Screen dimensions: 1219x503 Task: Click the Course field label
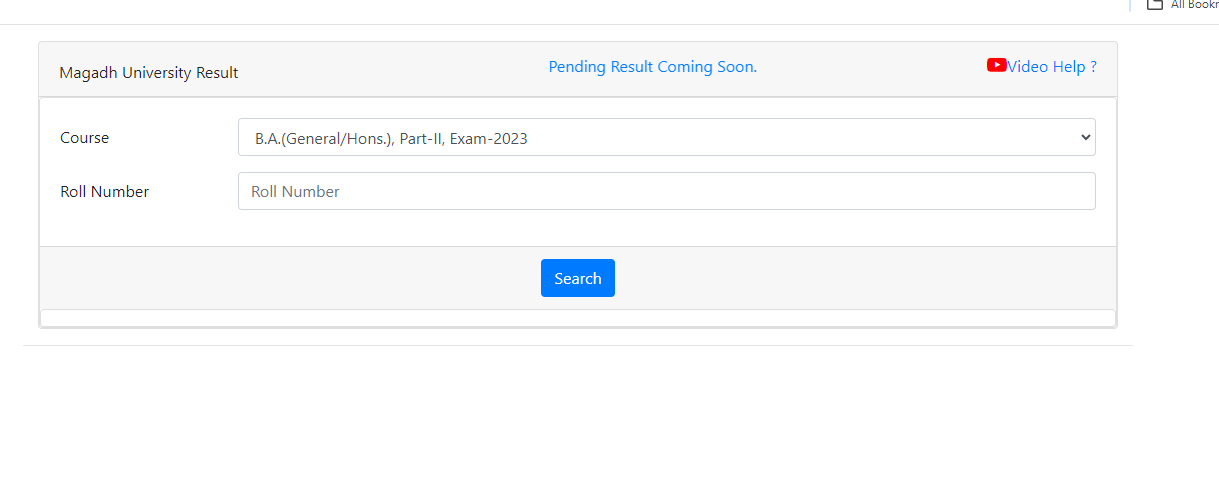85,138
